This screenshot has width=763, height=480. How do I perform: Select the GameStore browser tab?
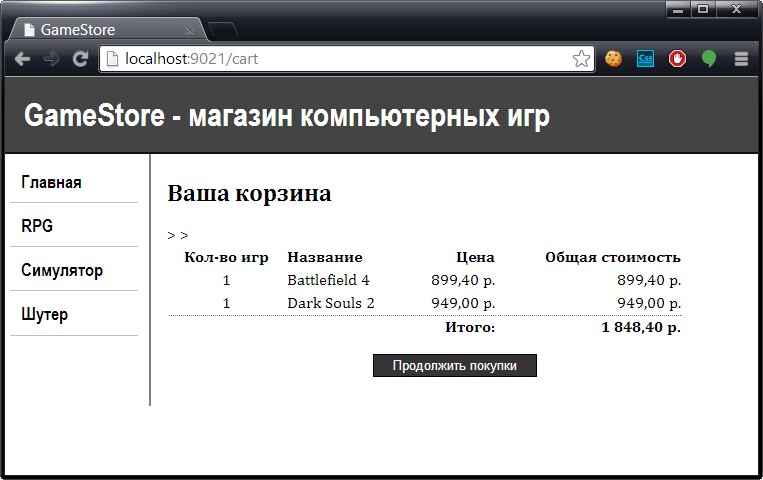pyautogui.click(x=107, y=30)
